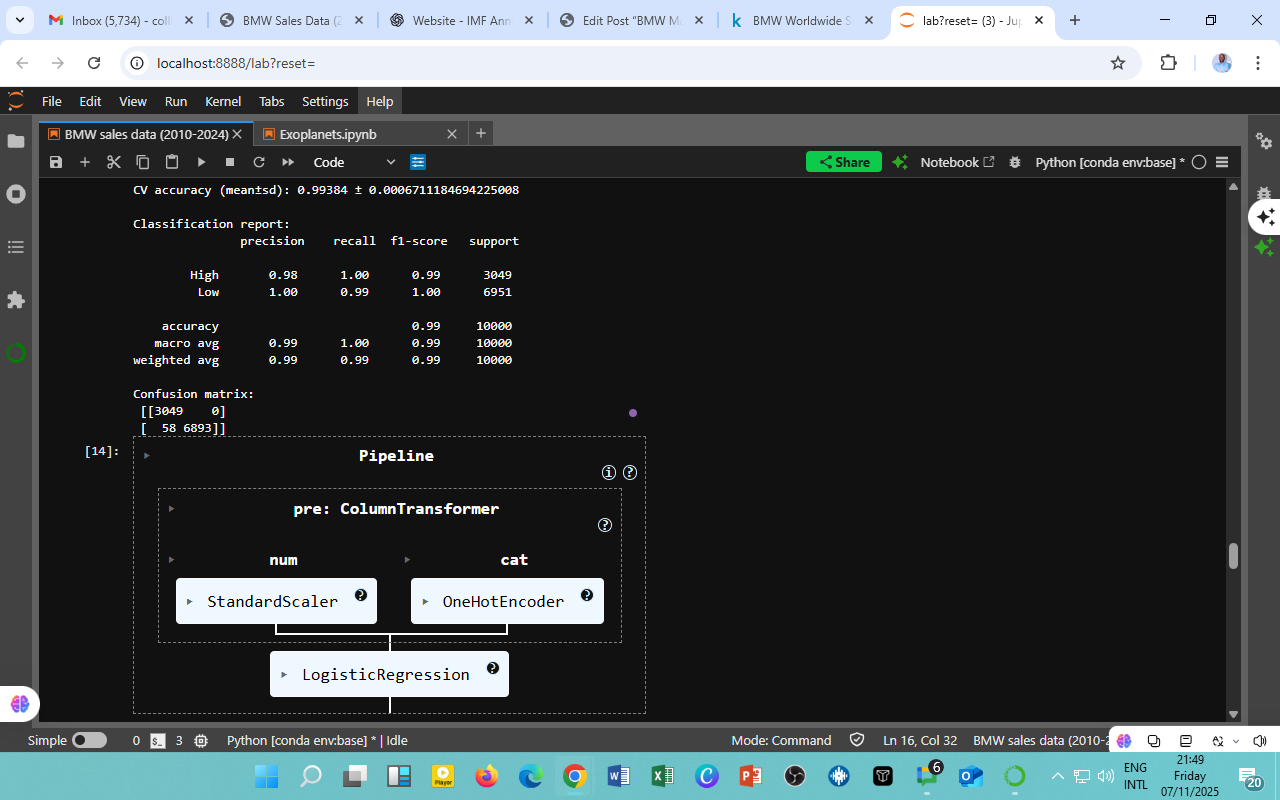
Task: Open the Kernel menu
Action: pyautogui.click(x=222, y=101)
